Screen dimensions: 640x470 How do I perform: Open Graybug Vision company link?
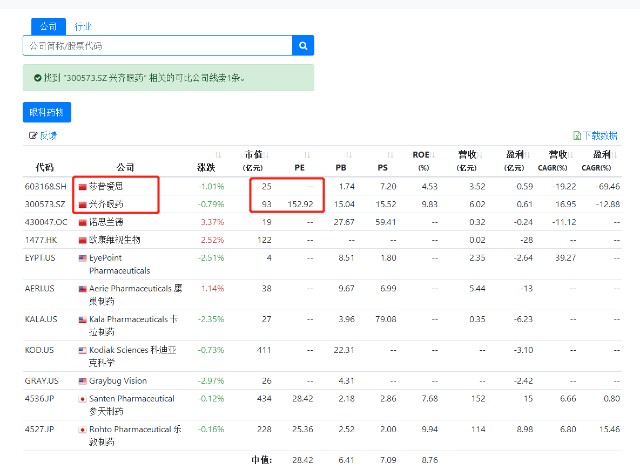[118, 381]
